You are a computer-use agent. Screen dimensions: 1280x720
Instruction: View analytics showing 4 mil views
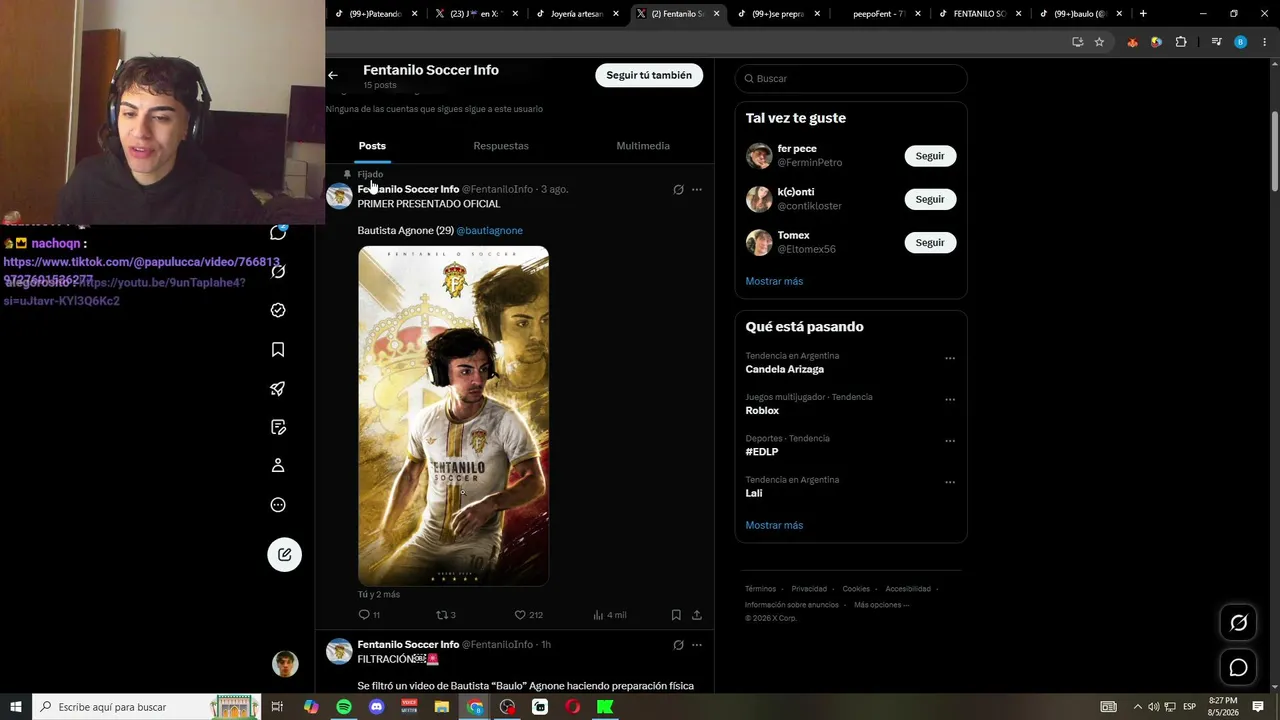(610, 615)
